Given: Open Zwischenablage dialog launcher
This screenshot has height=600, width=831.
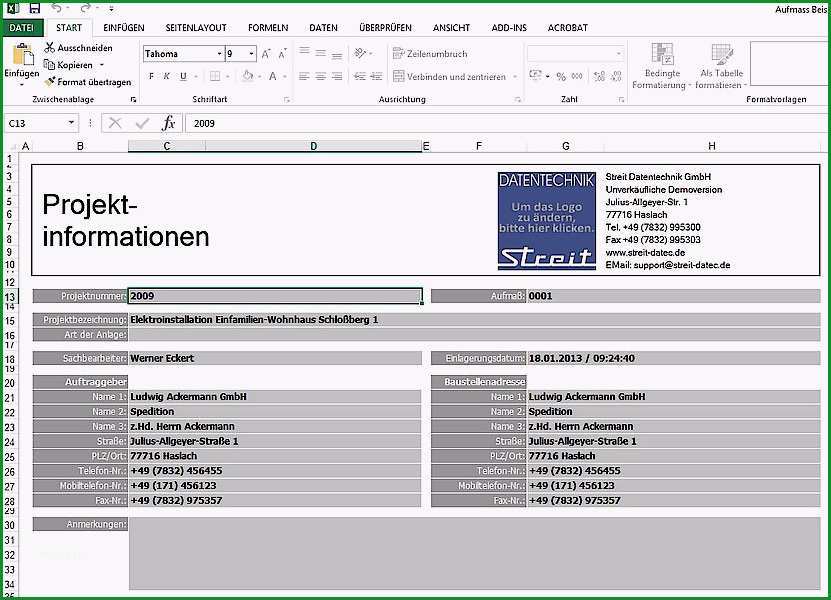Looking at the screenshot, I should pyautogui.click(x=133, y=100).
